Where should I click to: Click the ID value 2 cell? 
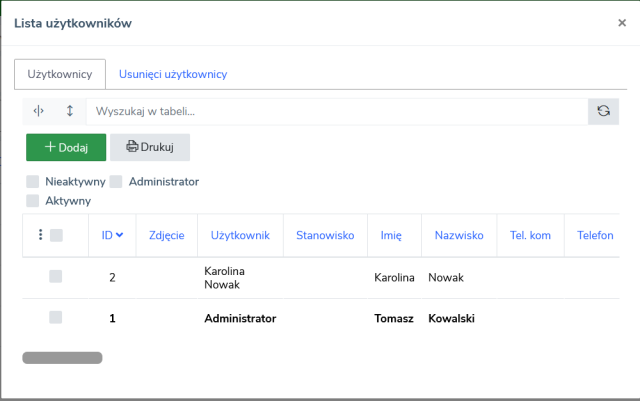coord(112,278)
